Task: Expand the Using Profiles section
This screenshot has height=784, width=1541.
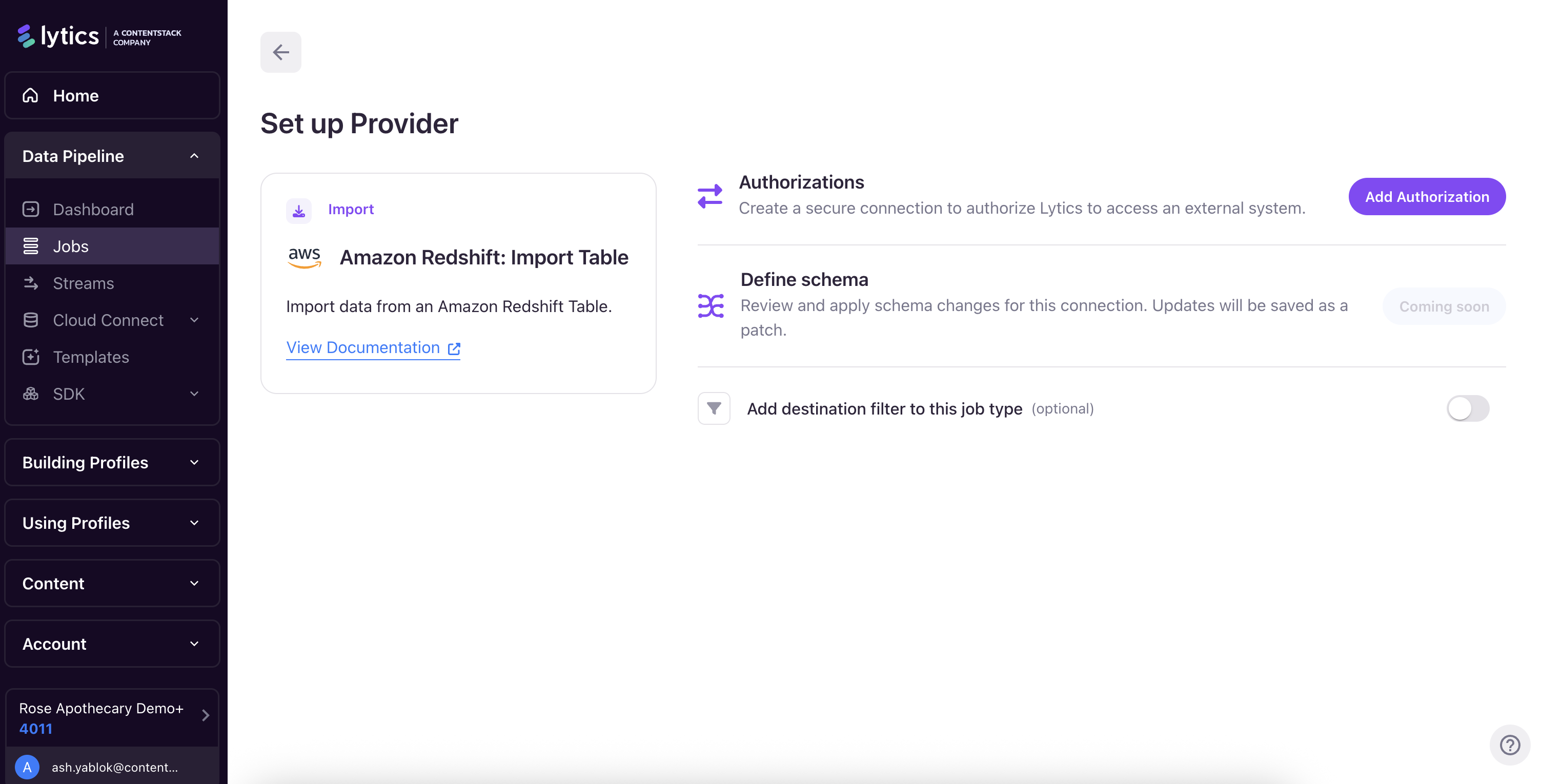Action: [x=112, y=523]
